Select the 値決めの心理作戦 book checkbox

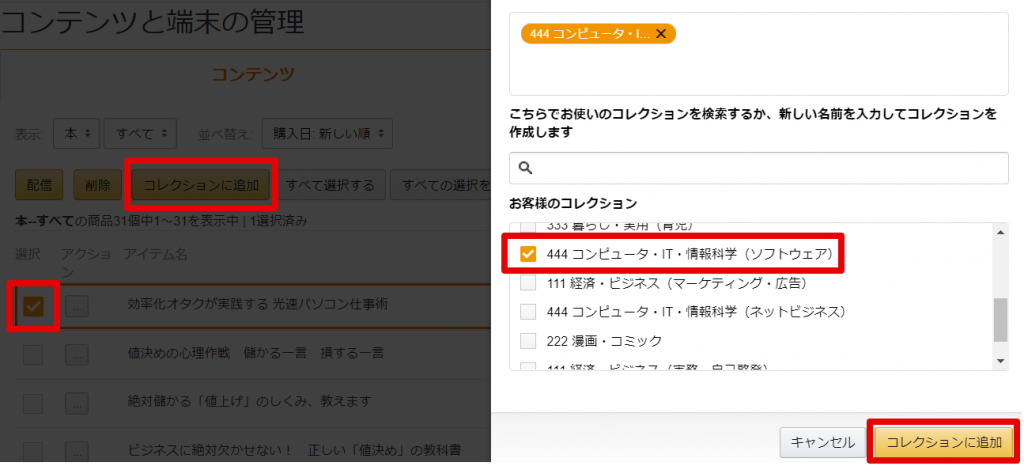33,355
